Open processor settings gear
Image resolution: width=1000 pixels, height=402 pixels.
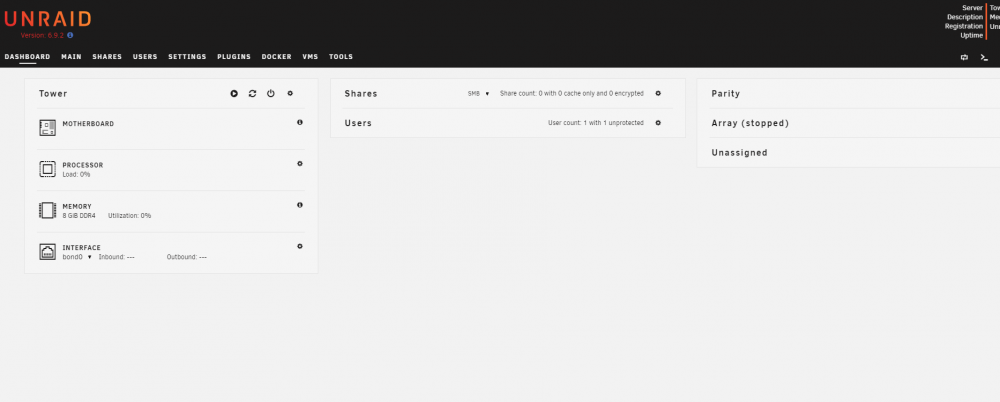click(300, 164)
